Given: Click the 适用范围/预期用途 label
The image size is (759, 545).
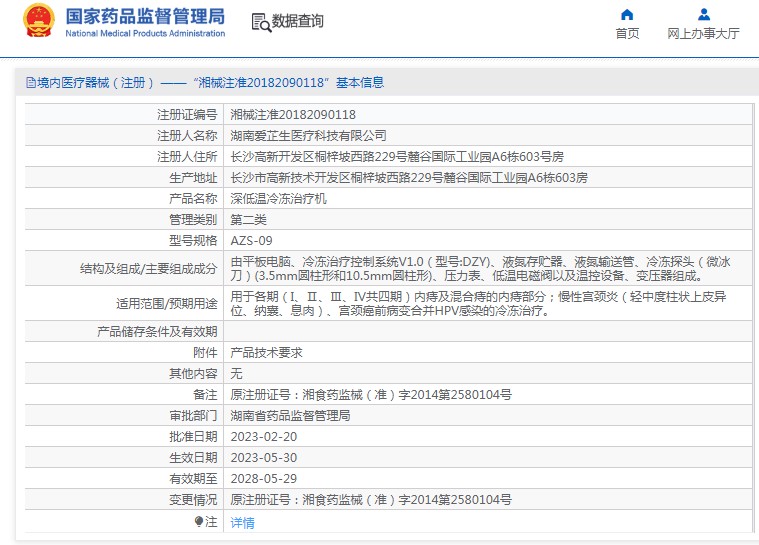Looking at the screenshot, I should (x=167, y=303).
